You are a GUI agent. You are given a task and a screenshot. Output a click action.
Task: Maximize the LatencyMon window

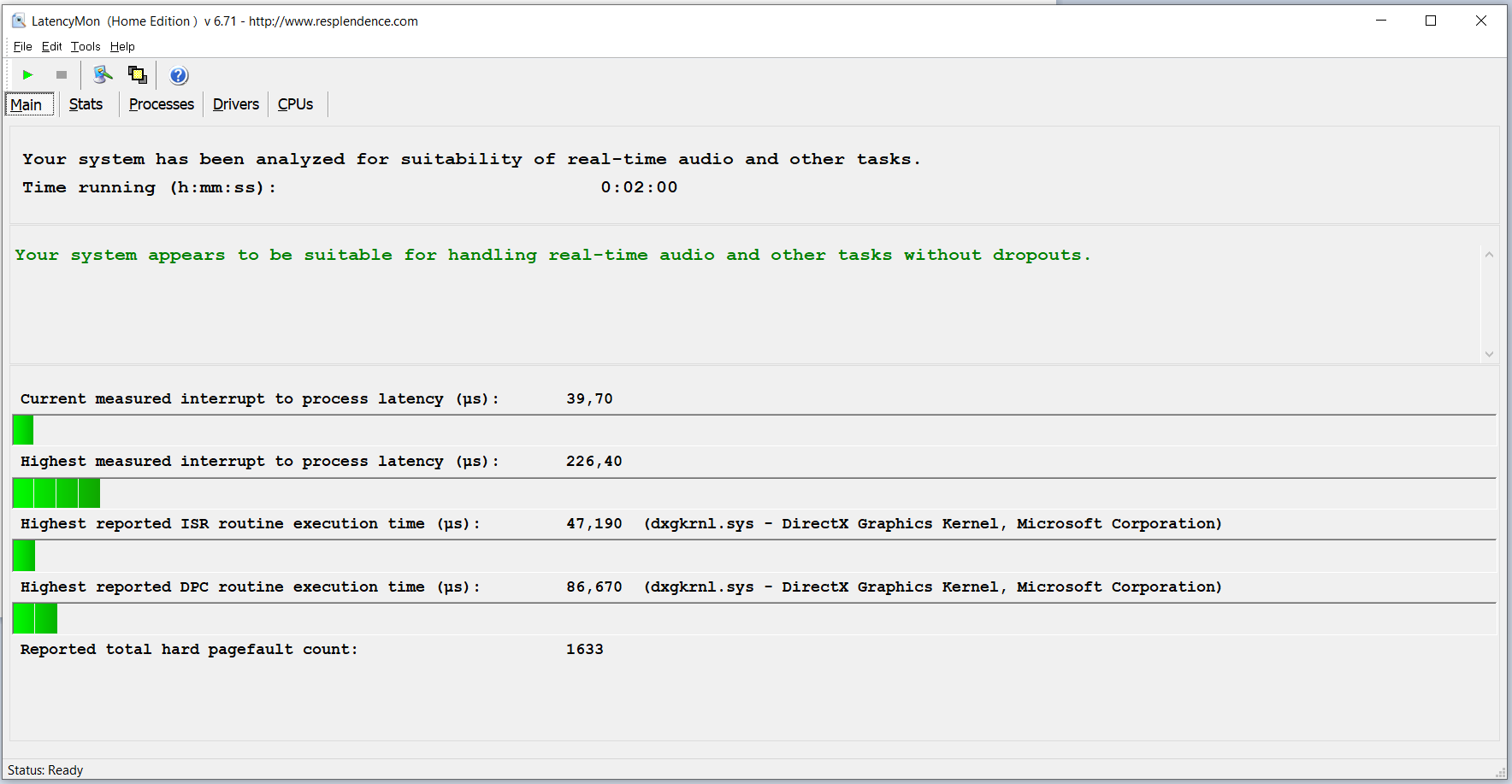coord(1431,21)
